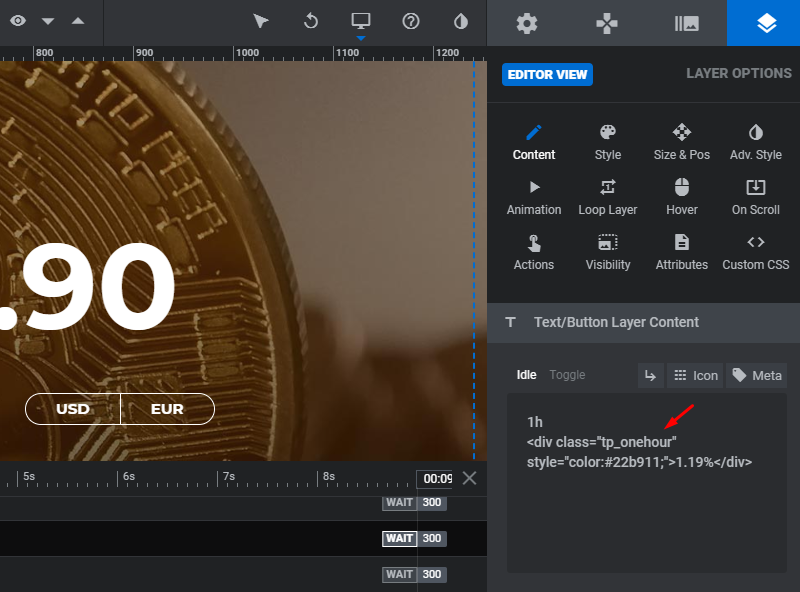Click the first WAIT 300 timeline marker

coord(414,502)
